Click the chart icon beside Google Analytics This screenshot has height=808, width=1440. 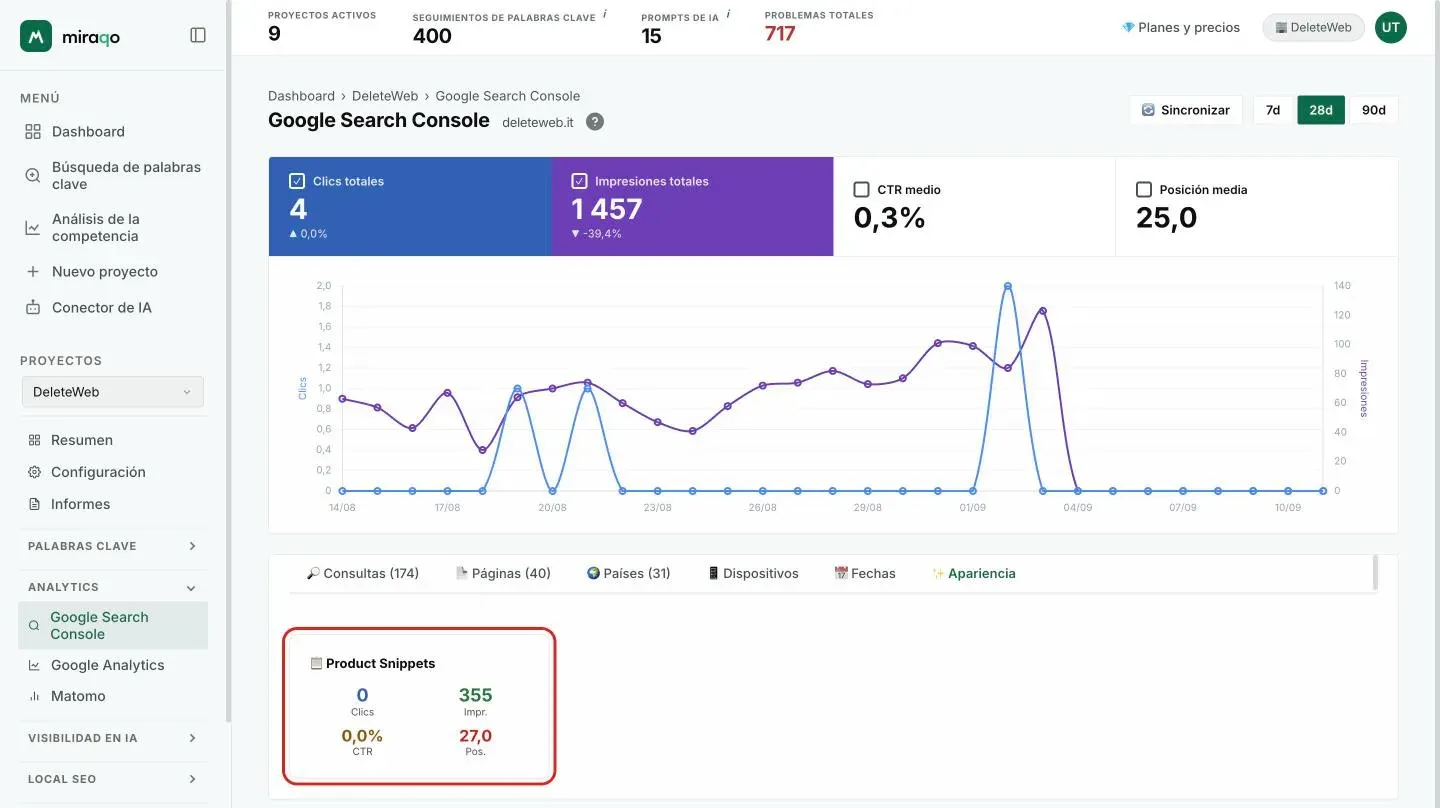(x=34, y=665)
